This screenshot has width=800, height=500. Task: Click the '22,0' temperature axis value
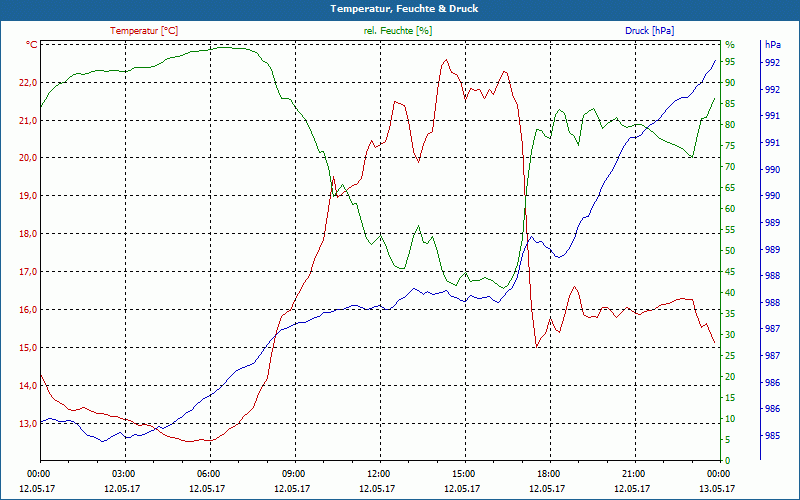(x=28, y=83)
